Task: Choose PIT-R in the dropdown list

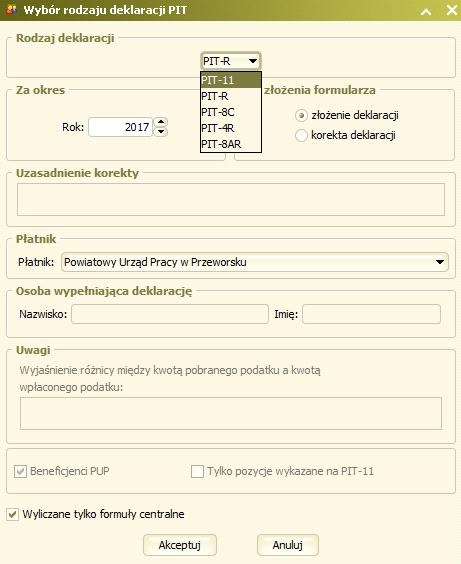Action: (x=231, y=96)
